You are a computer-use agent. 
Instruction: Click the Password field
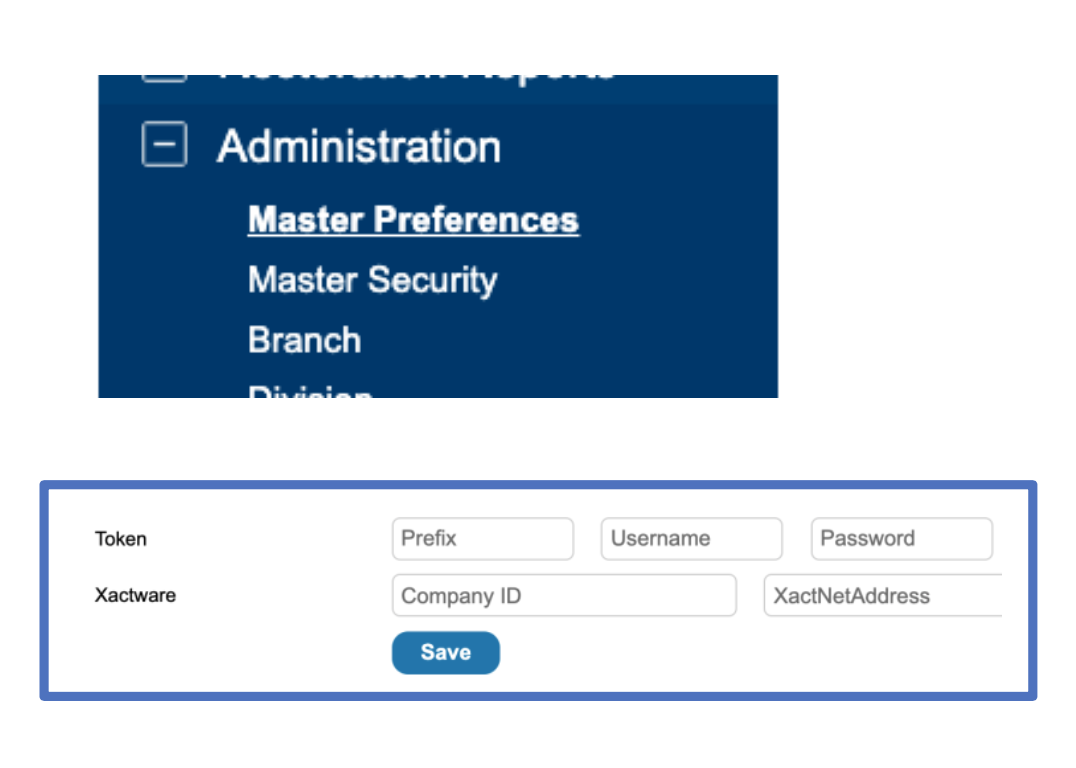point(901,538)
